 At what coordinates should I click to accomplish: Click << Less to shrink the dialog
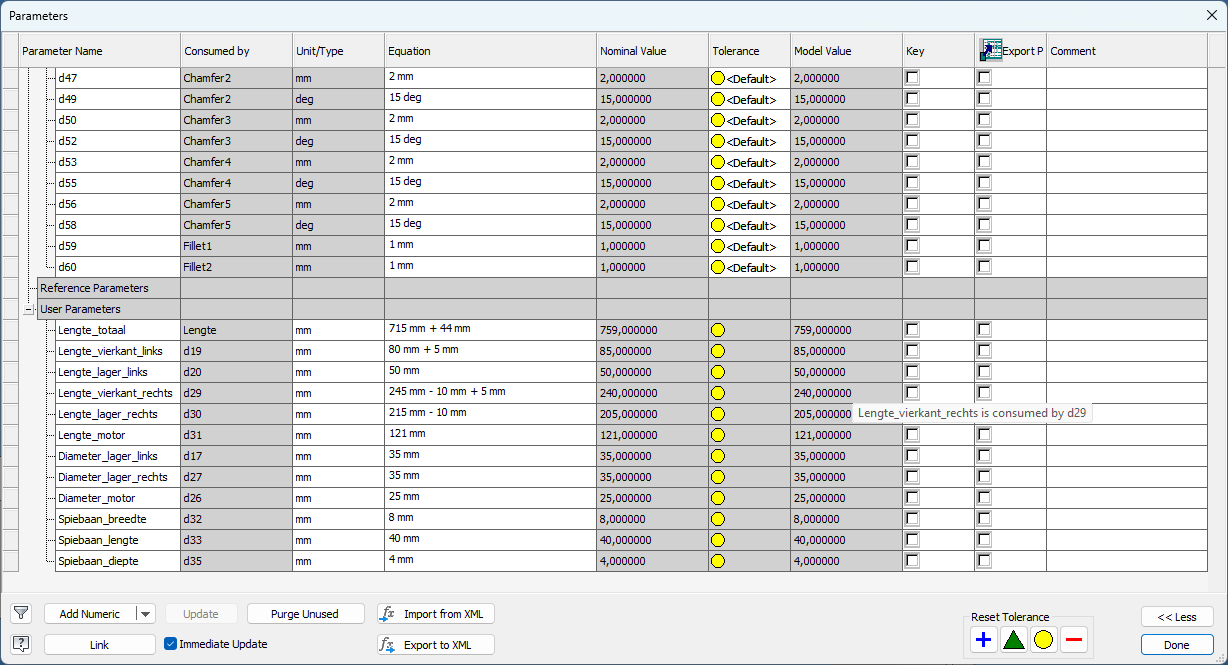pos(1177,617)
